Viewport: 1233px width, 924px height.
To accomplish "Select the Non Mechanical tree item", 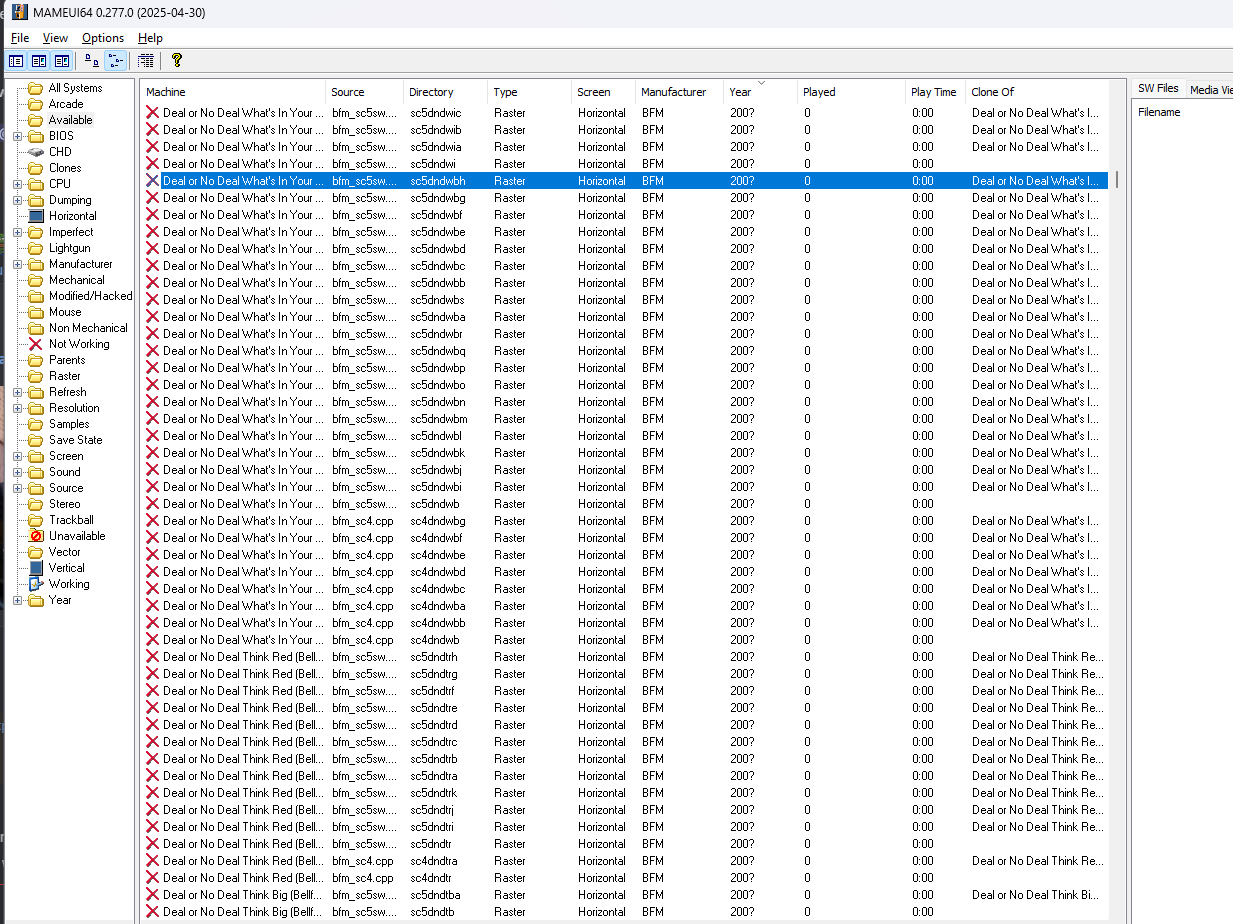I will 88,328.
